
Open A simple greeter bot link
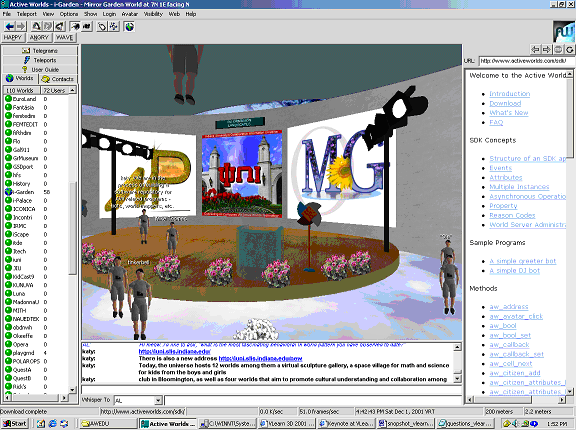(523, 261)
